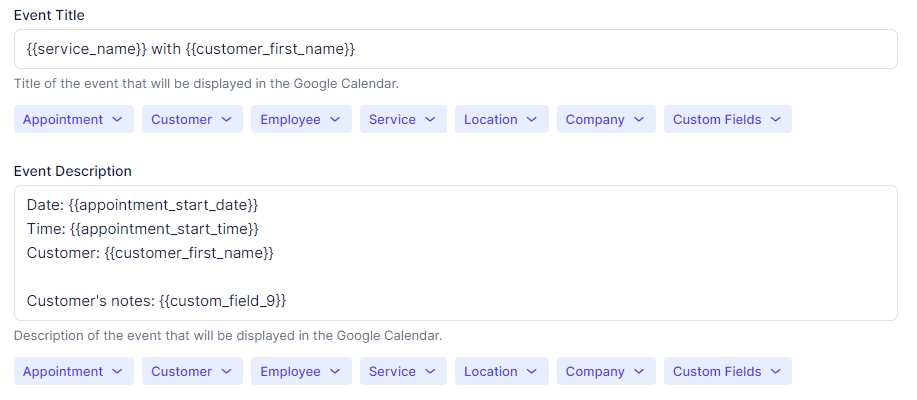Screen dimensions: 917x400
Task: Open Appointment dropdown under Event Title
Action: (73, 120)
